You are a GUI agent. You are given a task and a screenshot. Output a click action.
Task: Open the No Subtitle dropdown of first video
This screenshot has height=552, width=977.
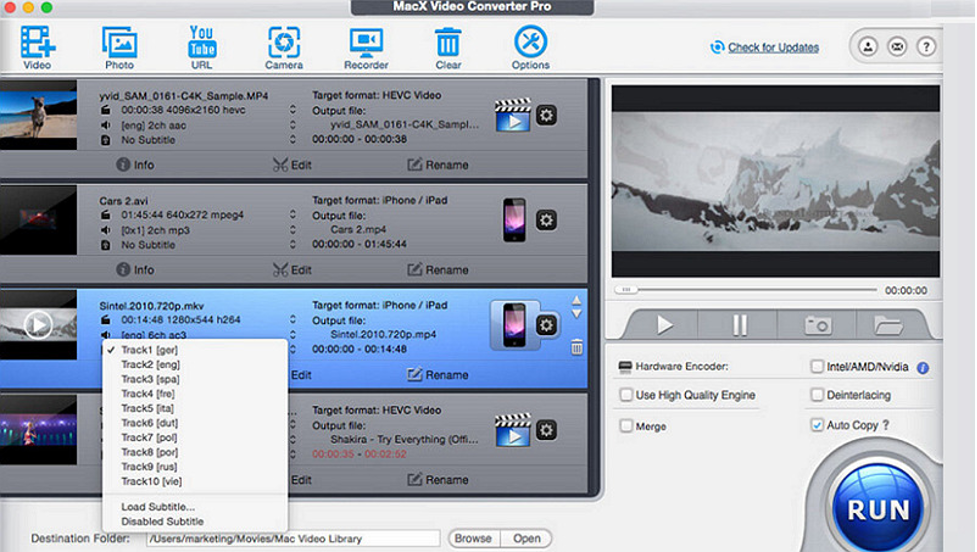(292, 140)
